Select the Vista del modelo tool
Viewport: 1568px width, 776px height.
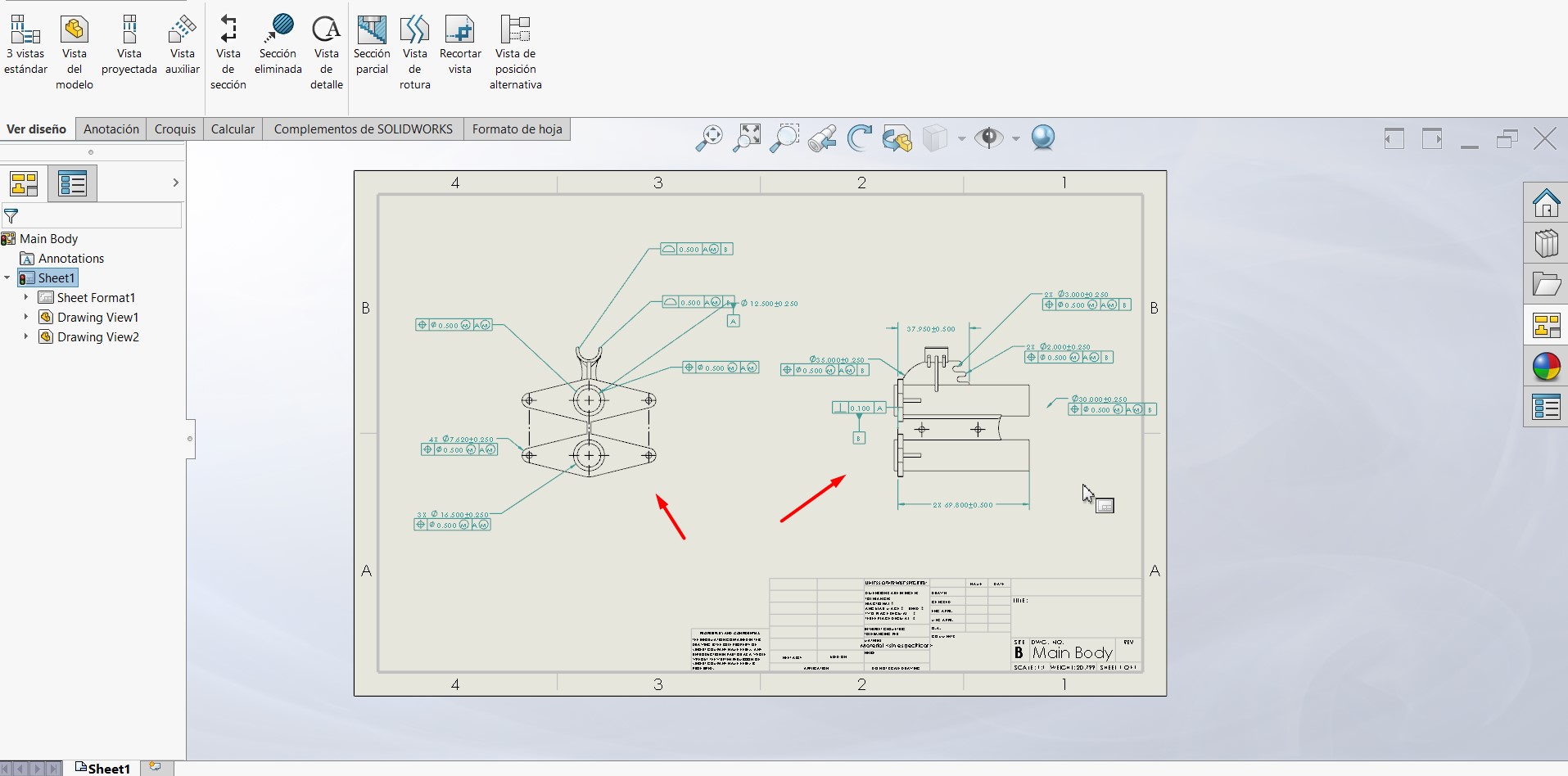(x=75, y=52)
